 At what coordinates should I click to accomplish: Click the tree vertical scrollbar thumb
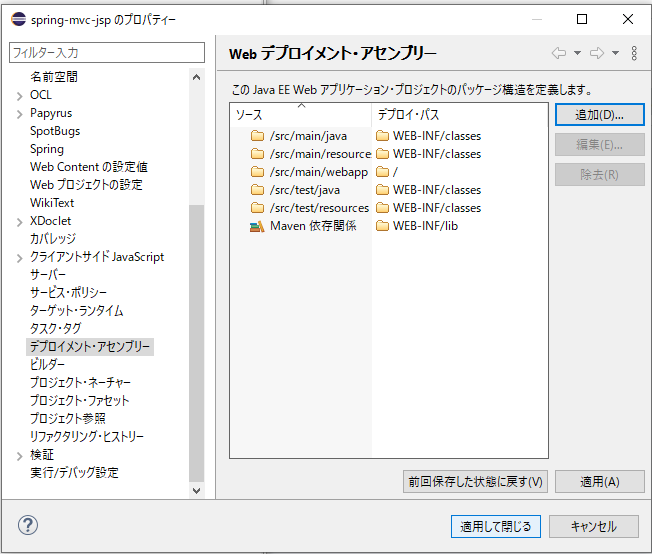tap(197, 343)
